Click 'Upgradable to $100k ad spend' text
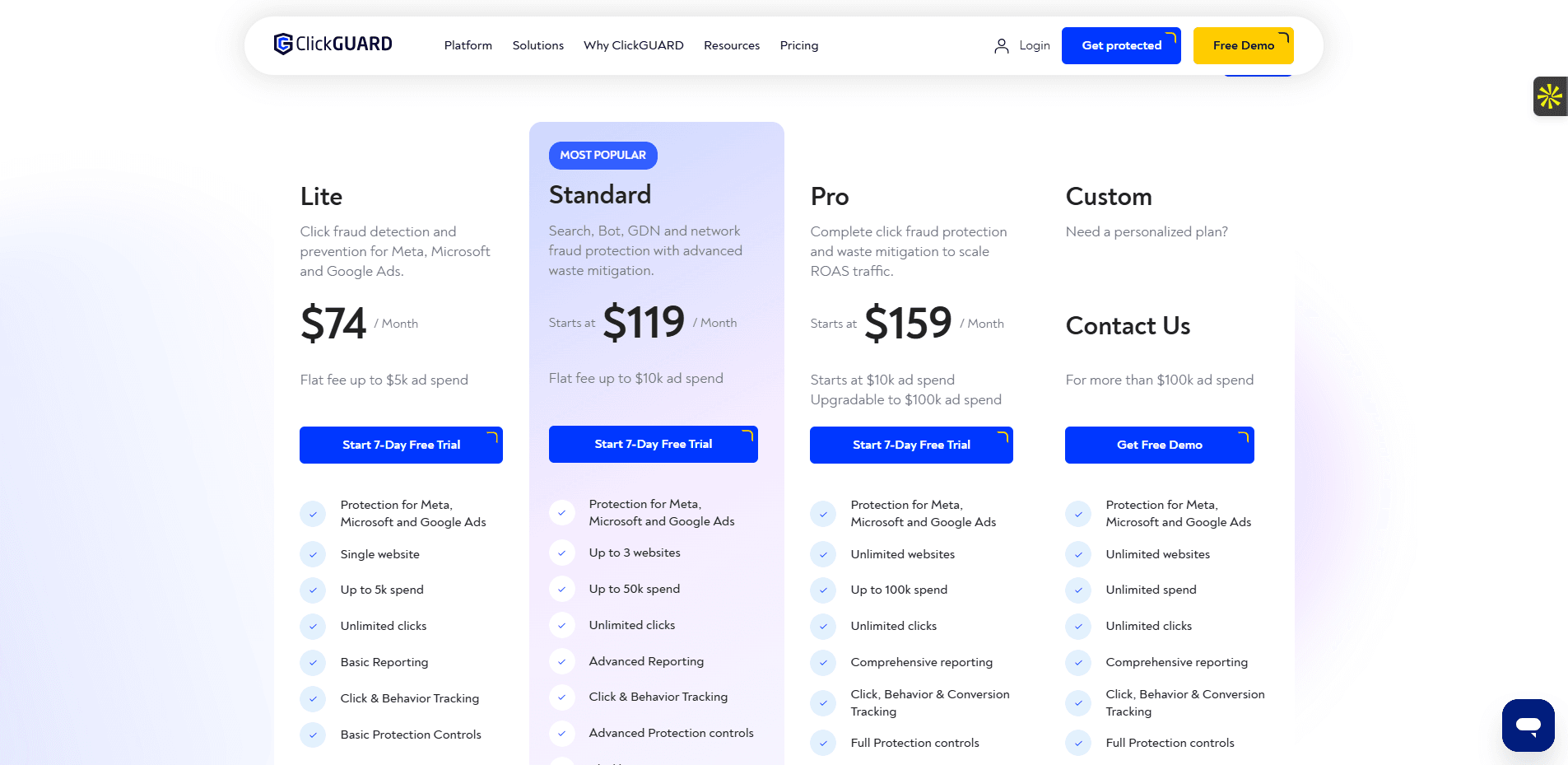 (x=905, y=399)
